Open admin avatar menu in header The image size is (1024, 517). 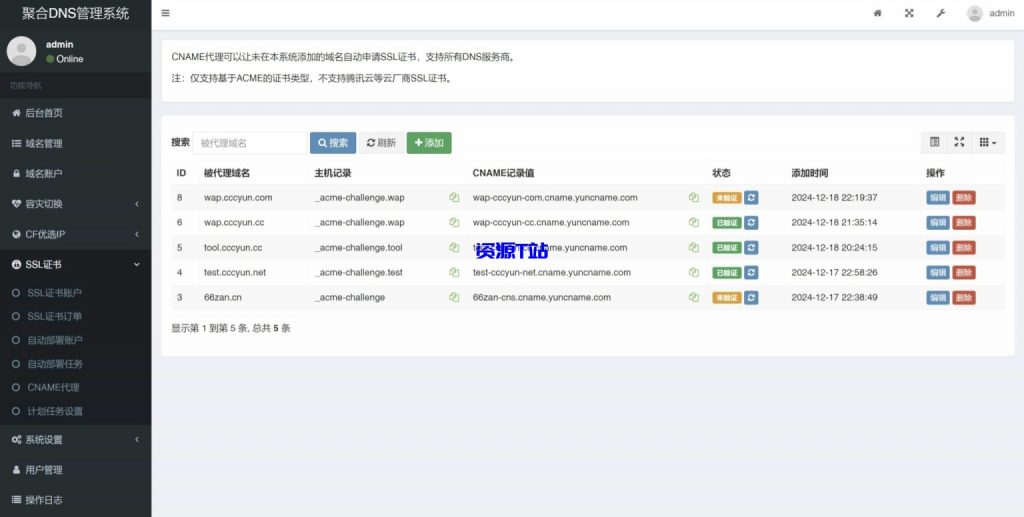pyautogui.click(x=990, y=13)
